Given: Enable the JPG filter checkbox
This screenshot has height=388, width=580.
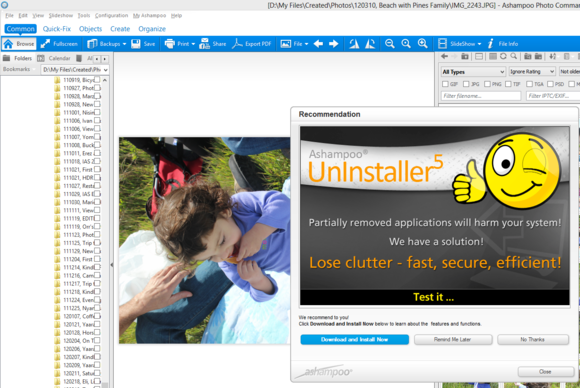Looking at the screenshot, I should coord(466,84).
